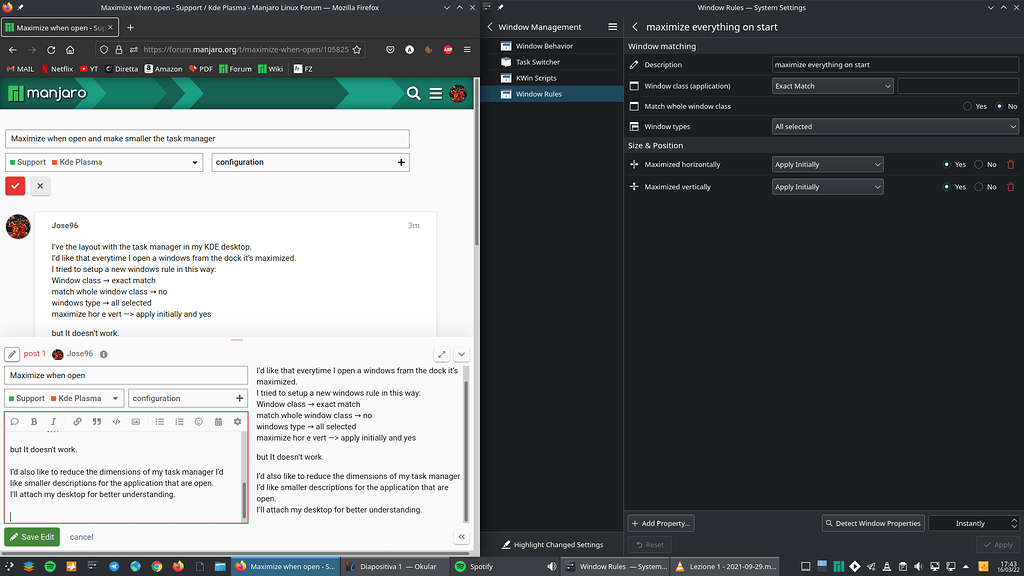Open Telegram from the system tray

[x=871, y=567]
